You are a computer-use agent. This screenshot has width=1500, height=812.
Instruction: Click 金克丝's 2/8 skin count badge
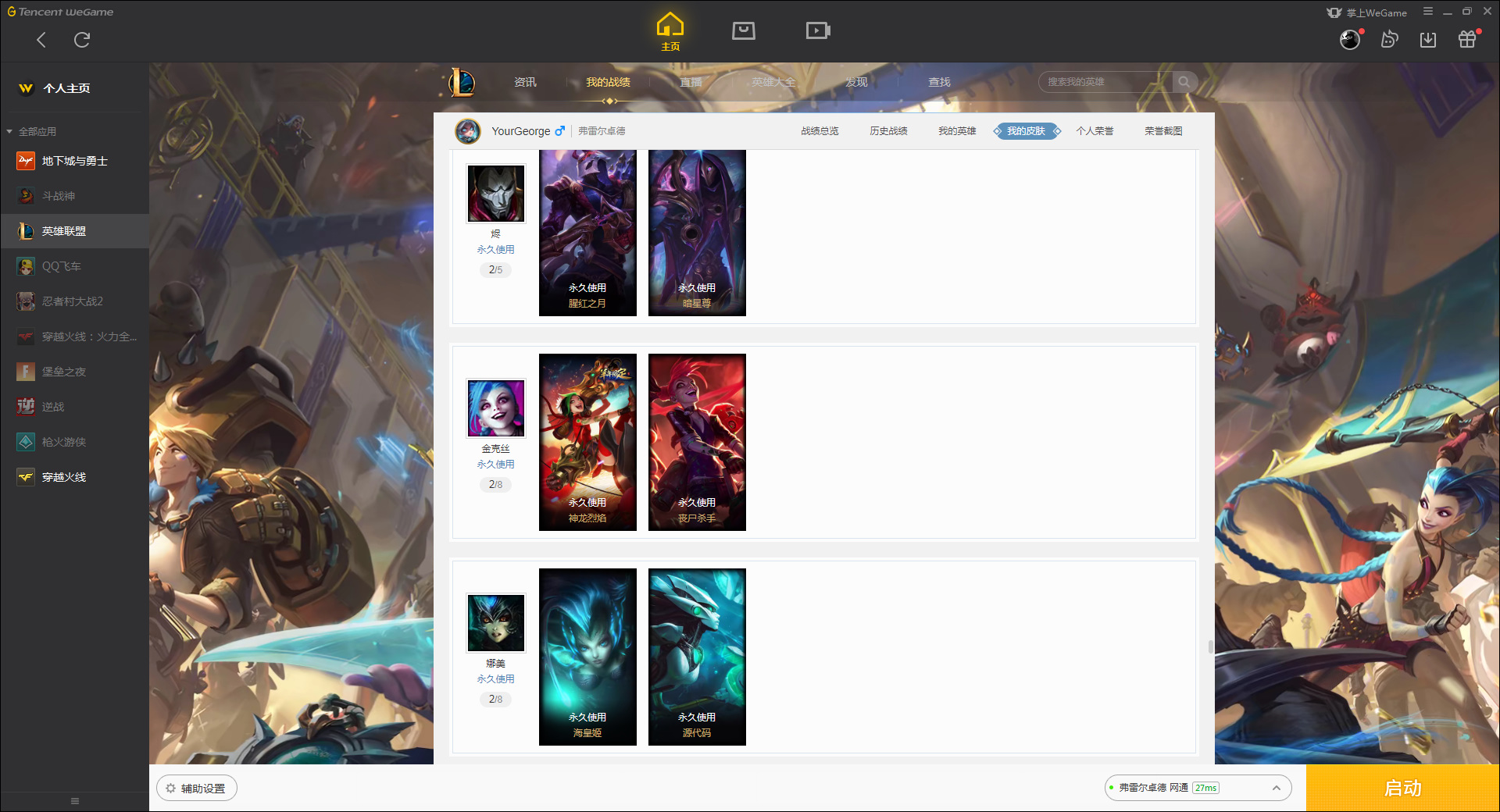click(x=495, y=484)
